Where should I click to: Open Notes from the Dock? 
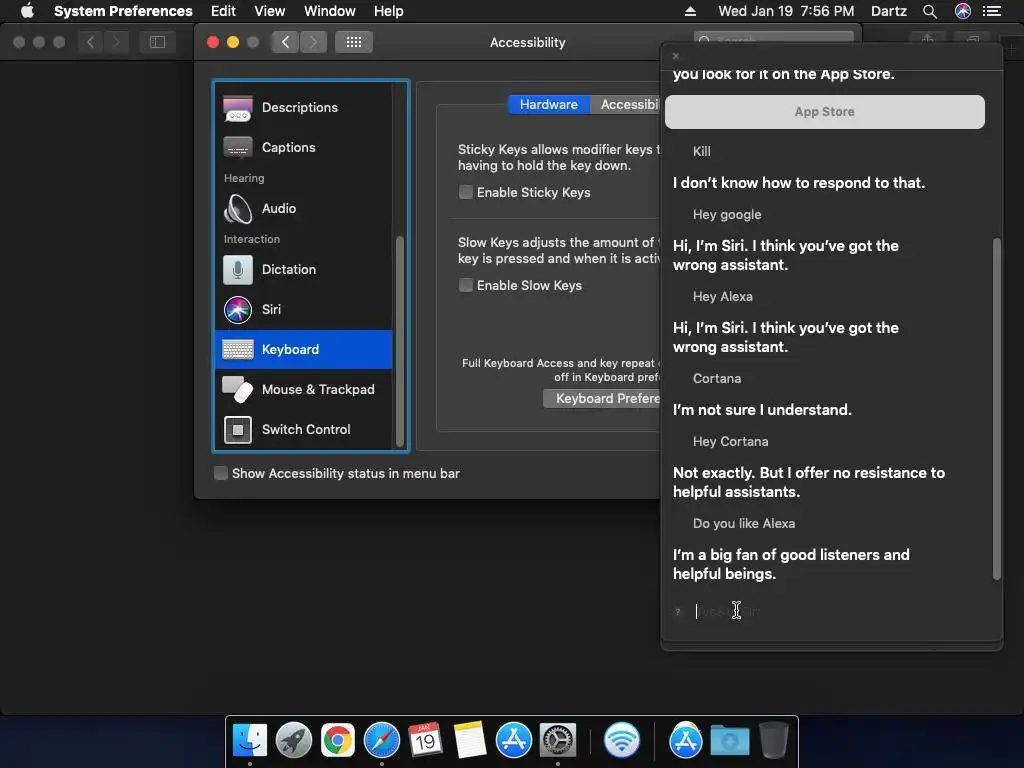(x=470, y=740)
